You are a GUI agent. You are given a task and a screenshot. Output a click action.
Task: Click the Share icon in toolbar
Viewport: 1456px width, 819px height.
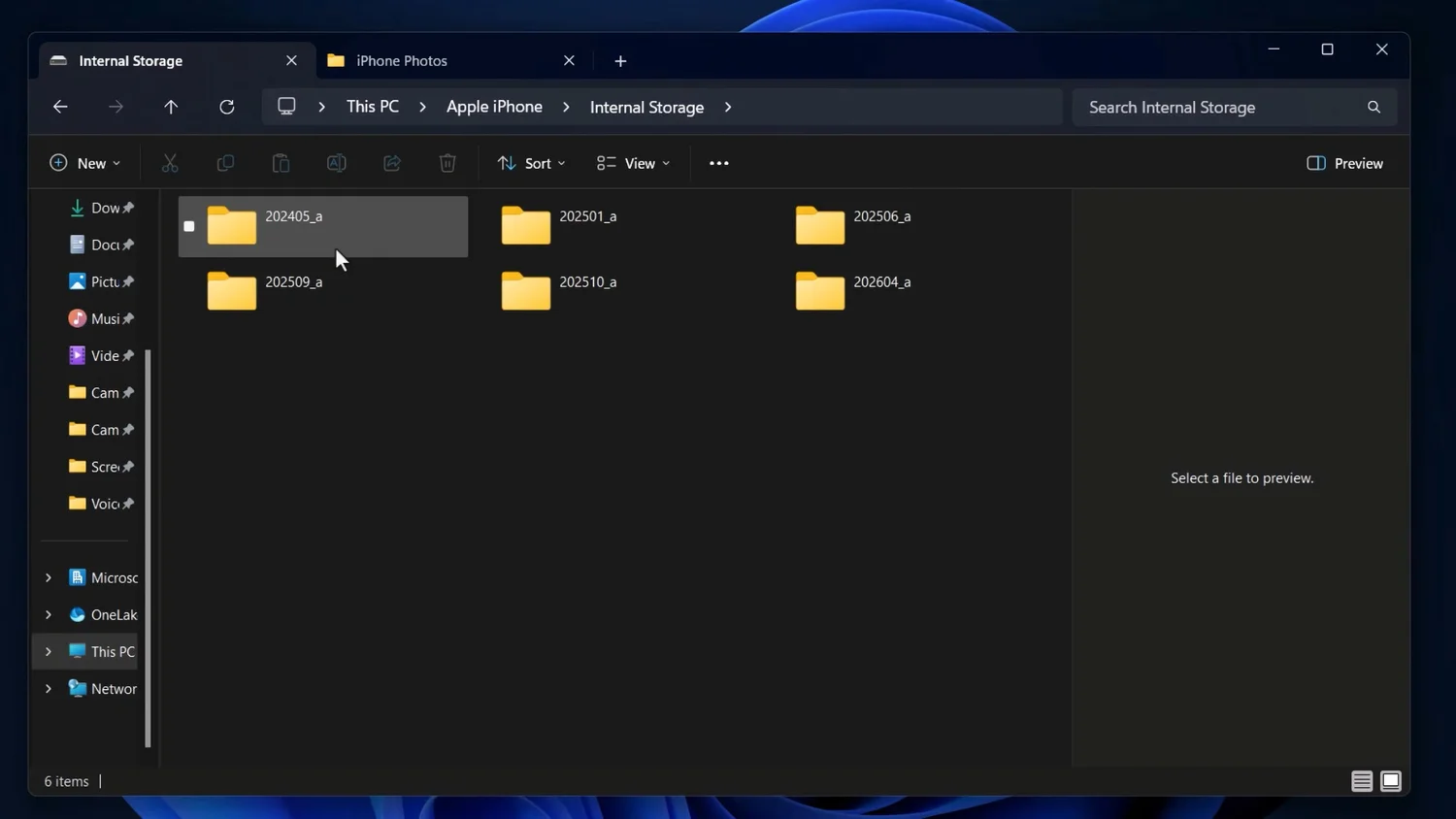(x=392, y=163)
